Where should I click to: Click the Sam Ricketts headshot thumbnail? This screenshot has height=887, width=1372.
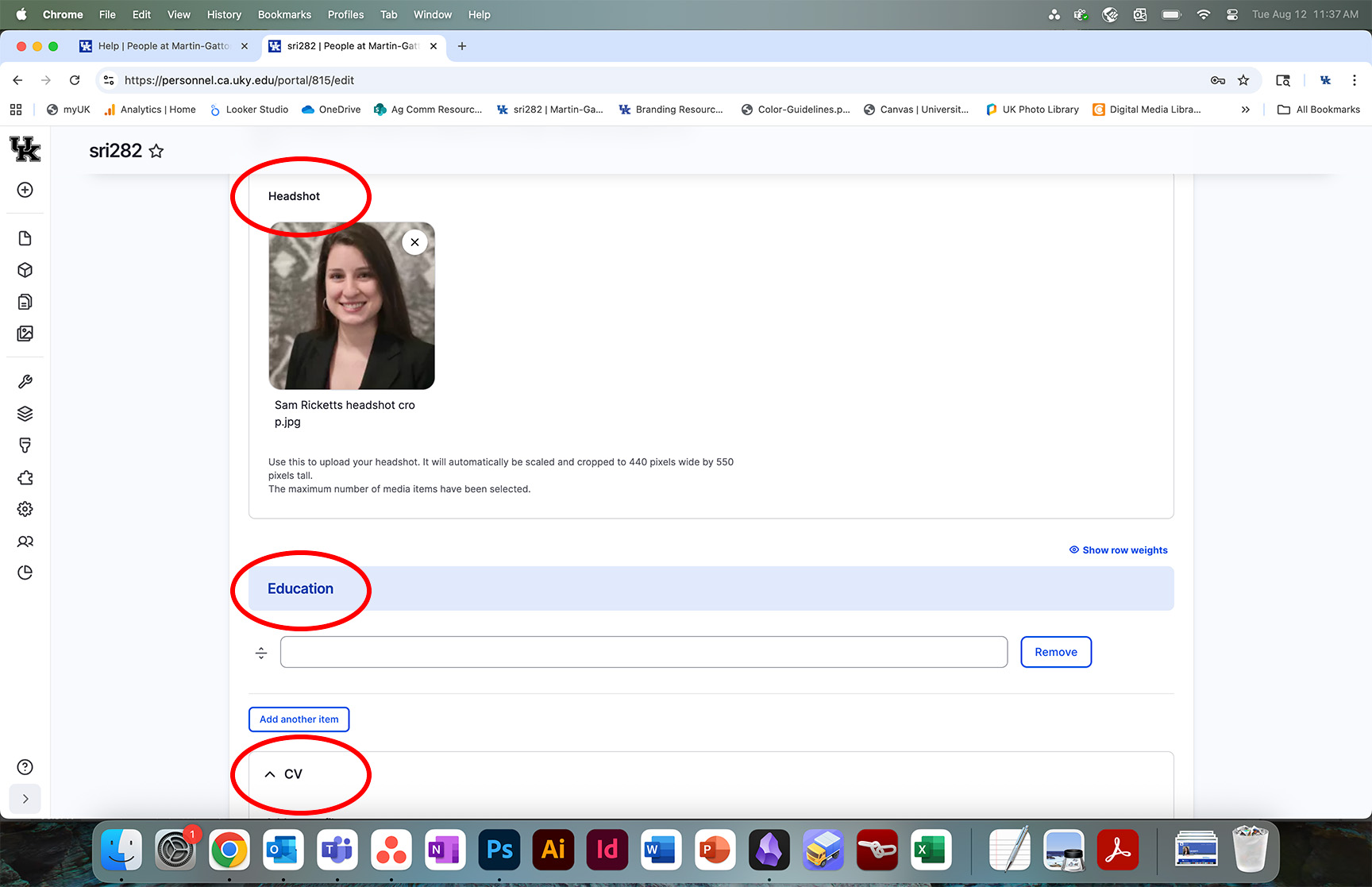[352, 306]
